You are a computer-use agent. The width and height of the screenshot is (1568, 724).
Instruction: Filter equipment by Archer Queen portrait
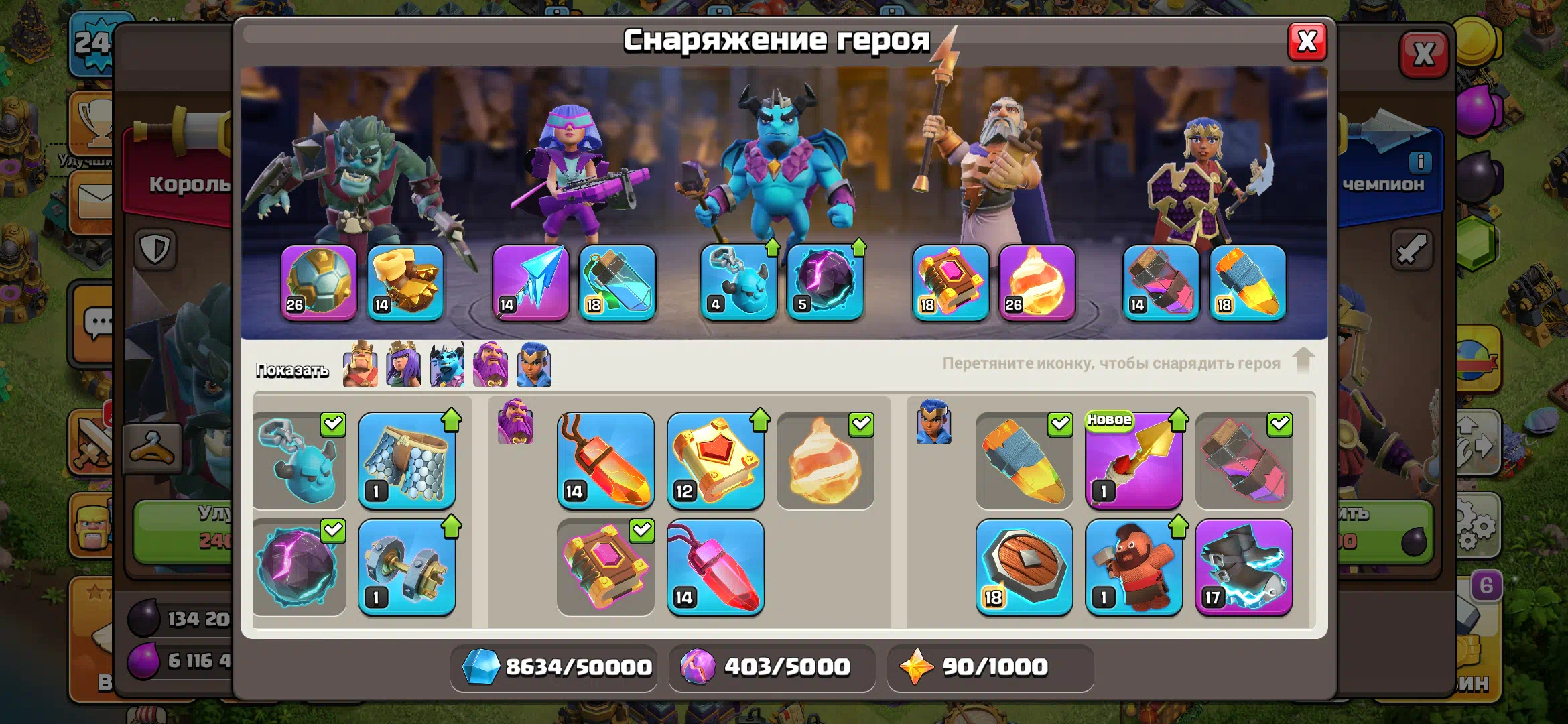point(403,365)
